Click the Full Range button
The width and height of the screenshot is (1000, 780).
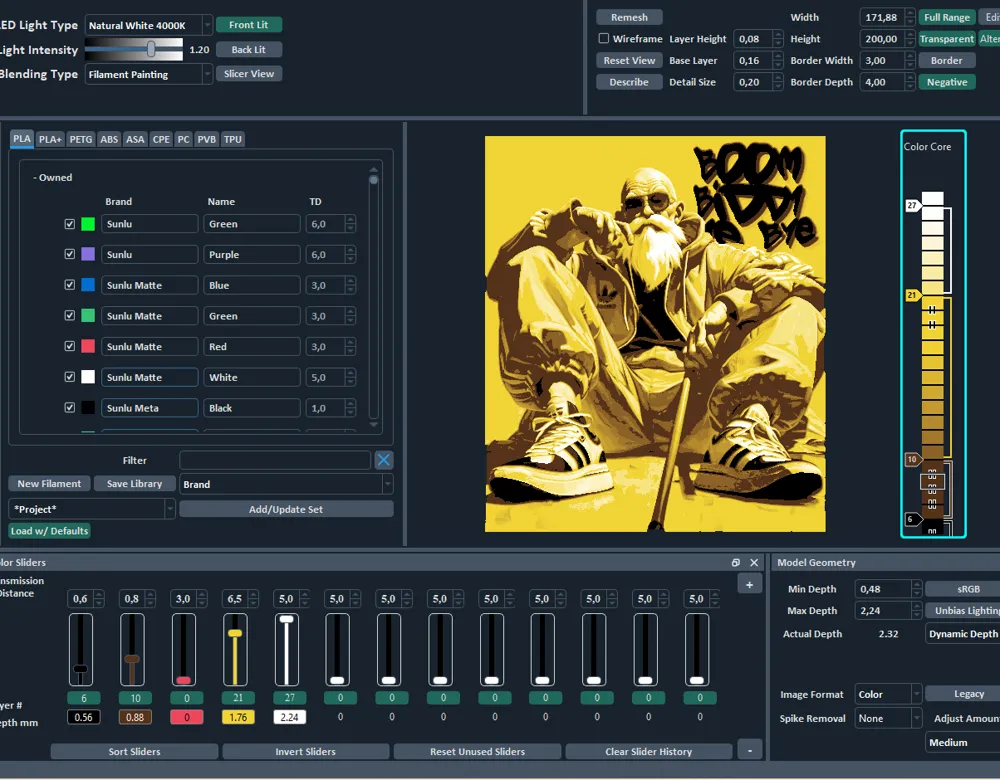tap(946, 17)
